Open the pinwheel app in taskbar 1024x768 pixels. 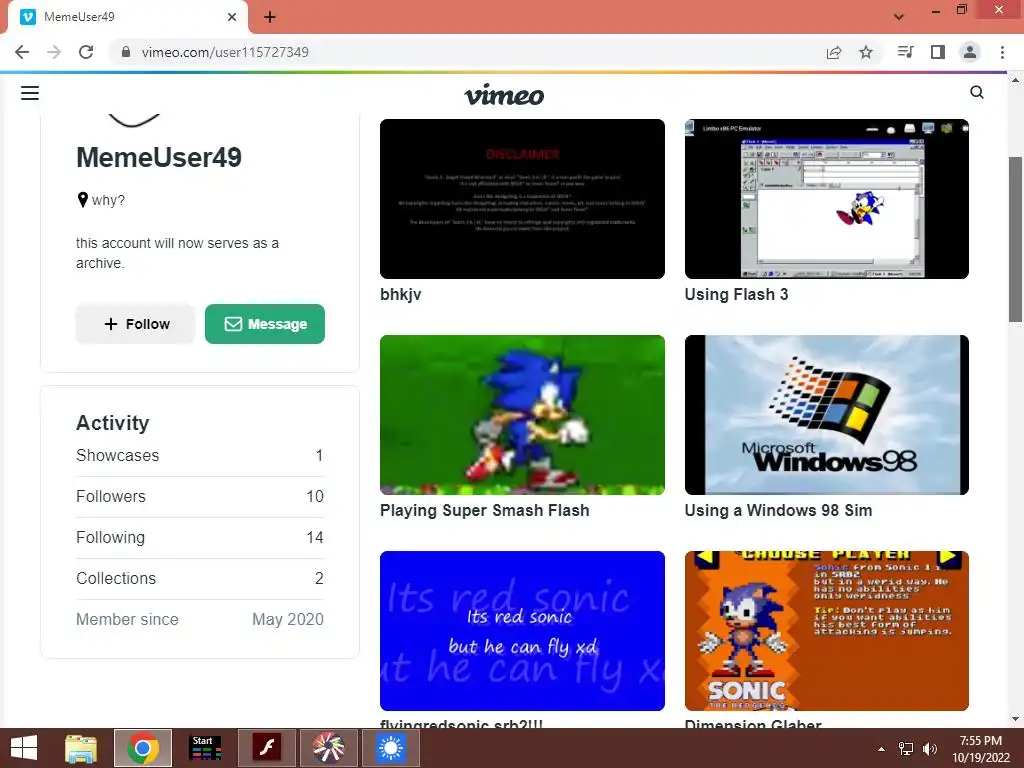point(328,748)
